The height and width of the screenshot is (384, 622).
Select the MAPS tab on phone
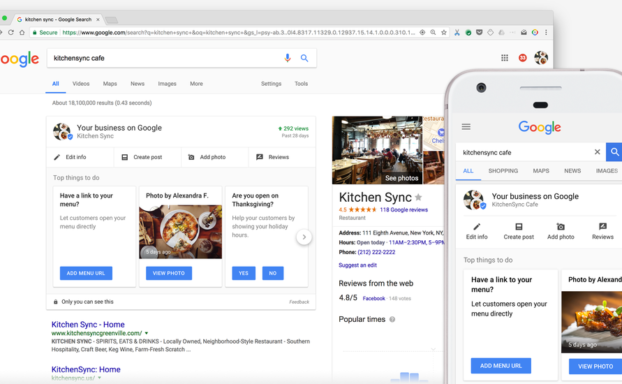click(x=541, y=171)
